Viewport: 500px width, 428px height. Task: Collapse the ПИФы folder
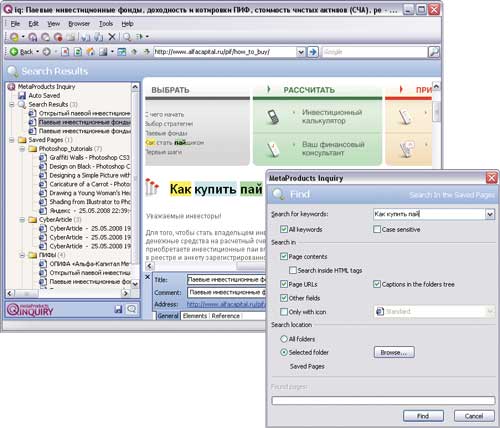(x=22, y=255)
